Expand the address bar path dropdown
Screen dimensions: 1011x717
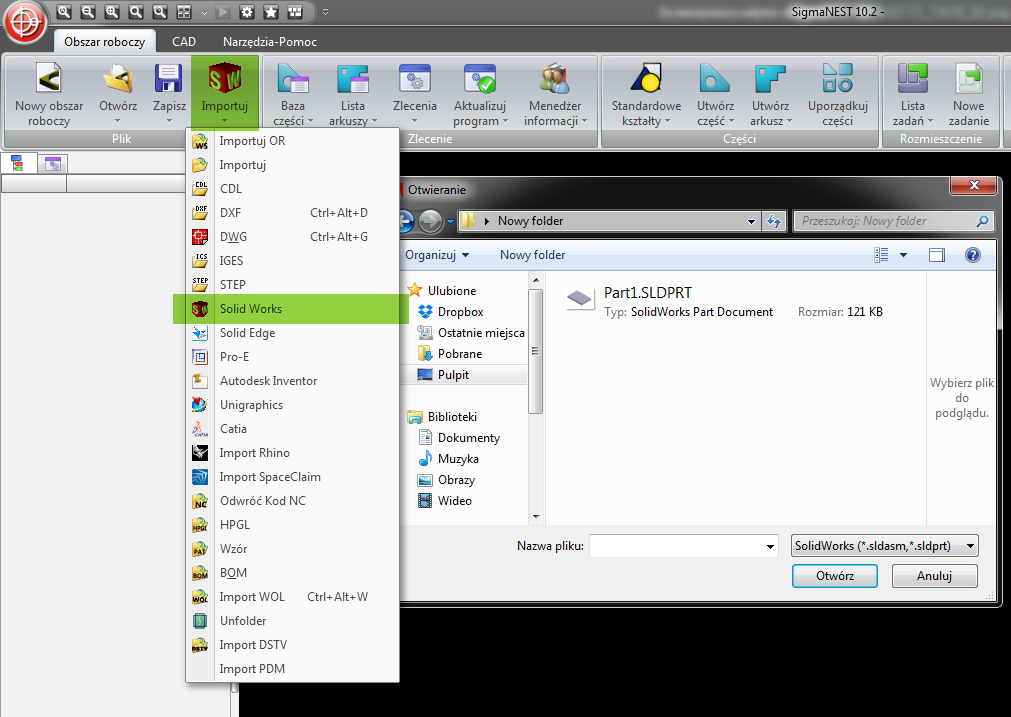pos(751,221)
